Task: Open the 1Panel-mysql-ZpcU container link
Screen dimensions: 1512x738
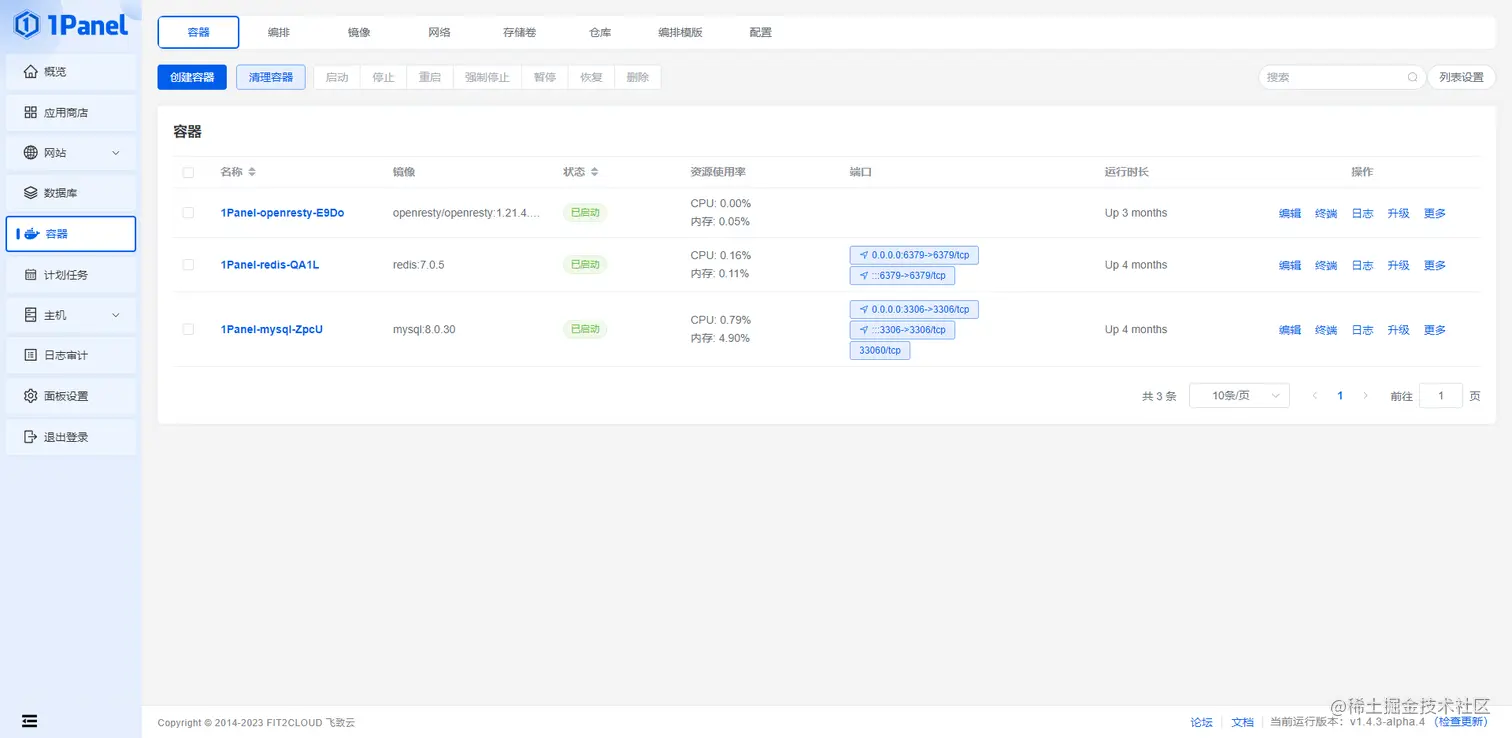Action: 272,330
